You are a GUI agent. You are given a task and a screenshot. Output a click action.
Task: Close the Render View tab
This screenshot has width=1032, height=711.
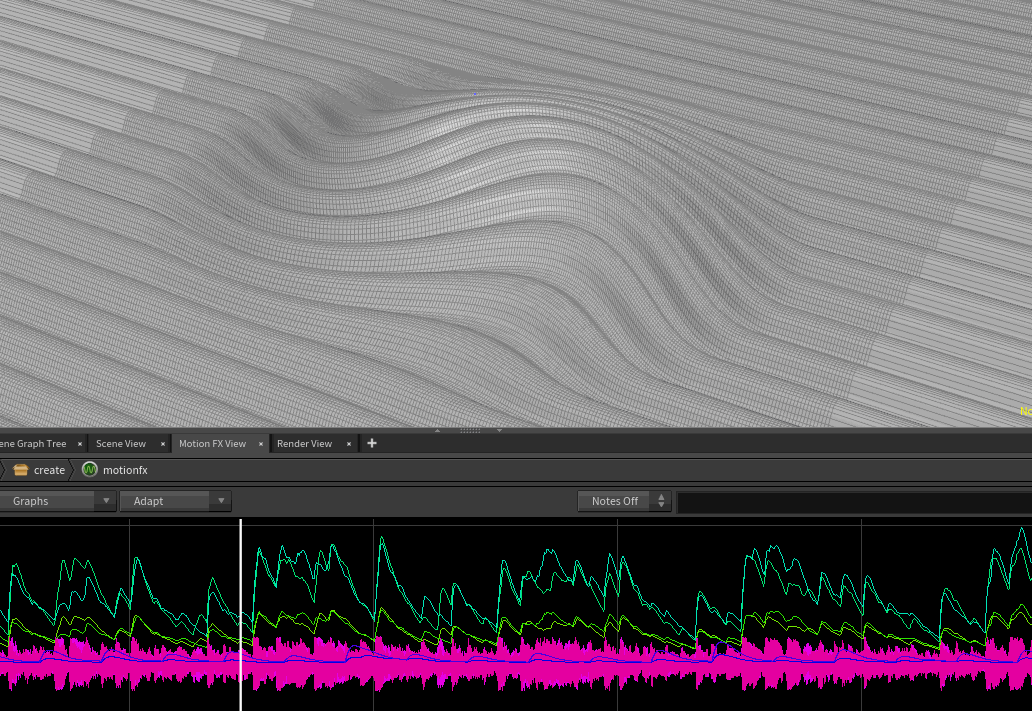pyautogui.click(x=349, y=444)
